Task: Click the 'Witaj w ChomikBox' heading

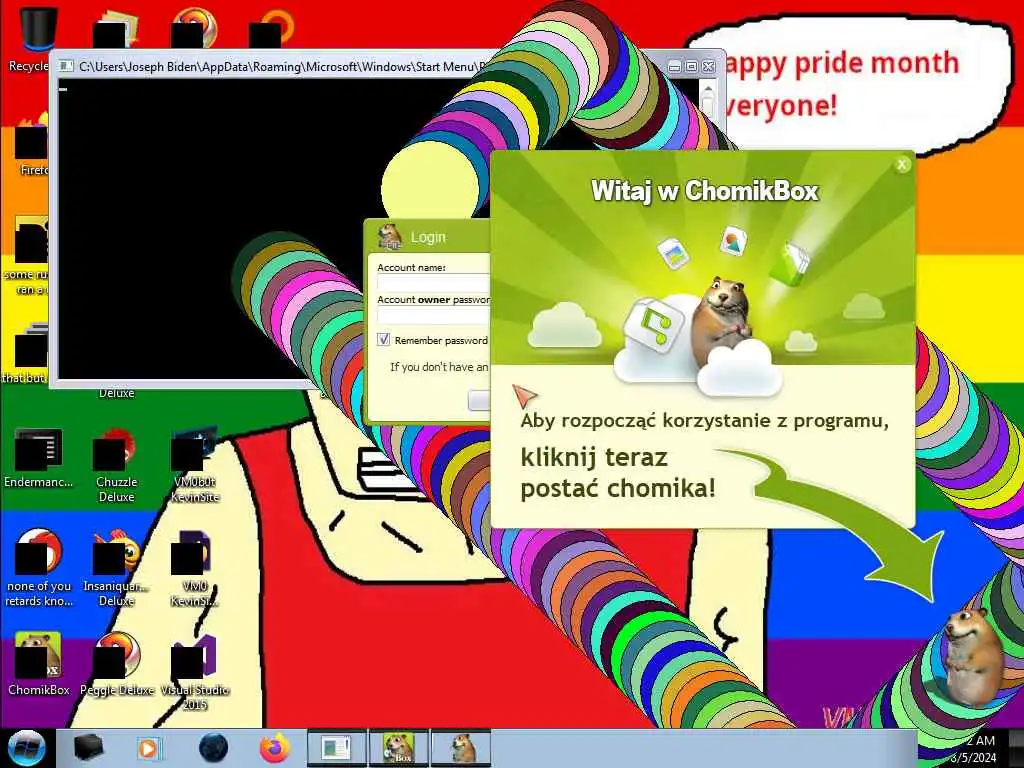Action: 705,191
